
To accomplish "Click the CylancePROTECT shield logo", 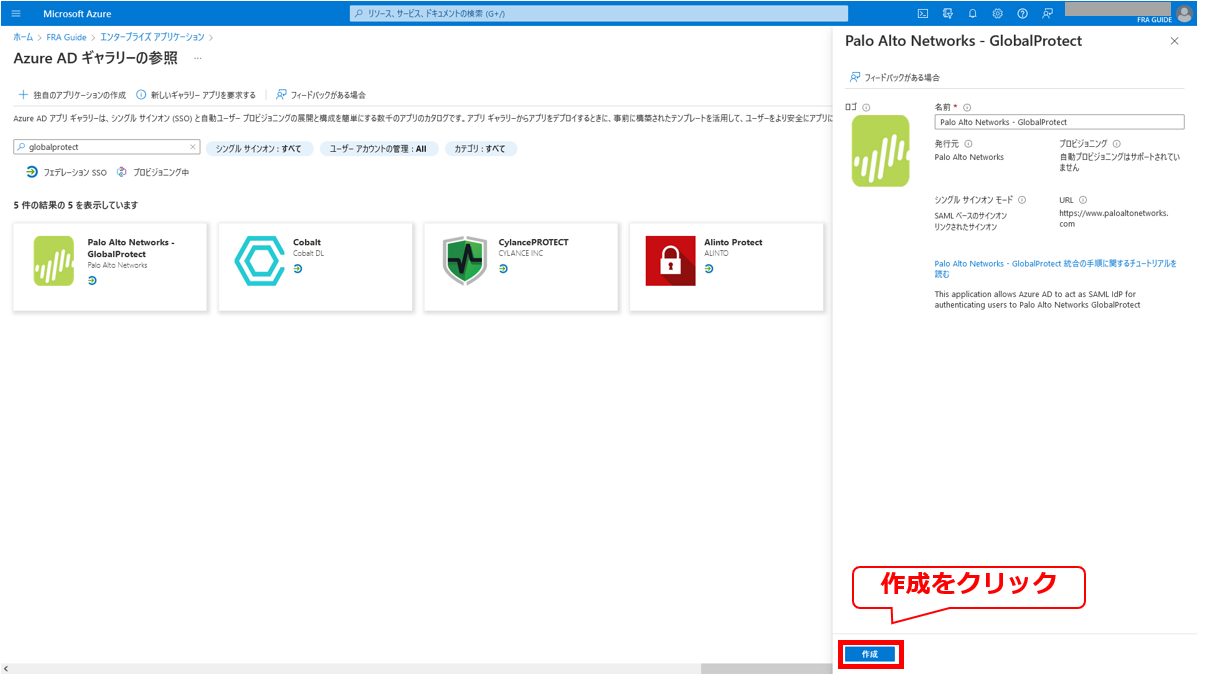I will coord(465,261).
